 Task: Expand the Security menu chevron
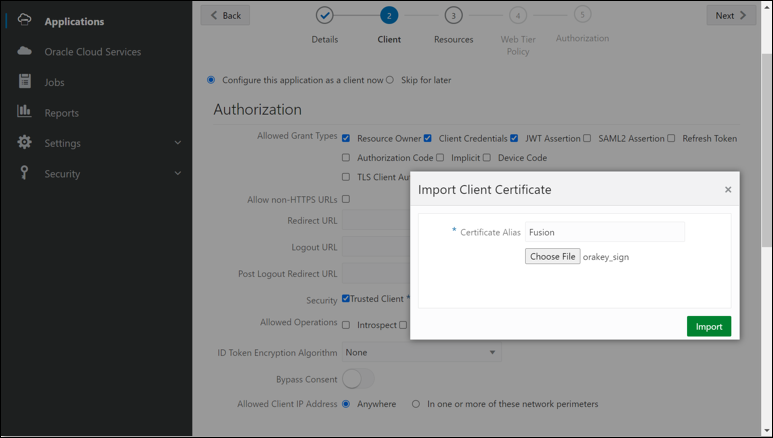click(178, 173)
